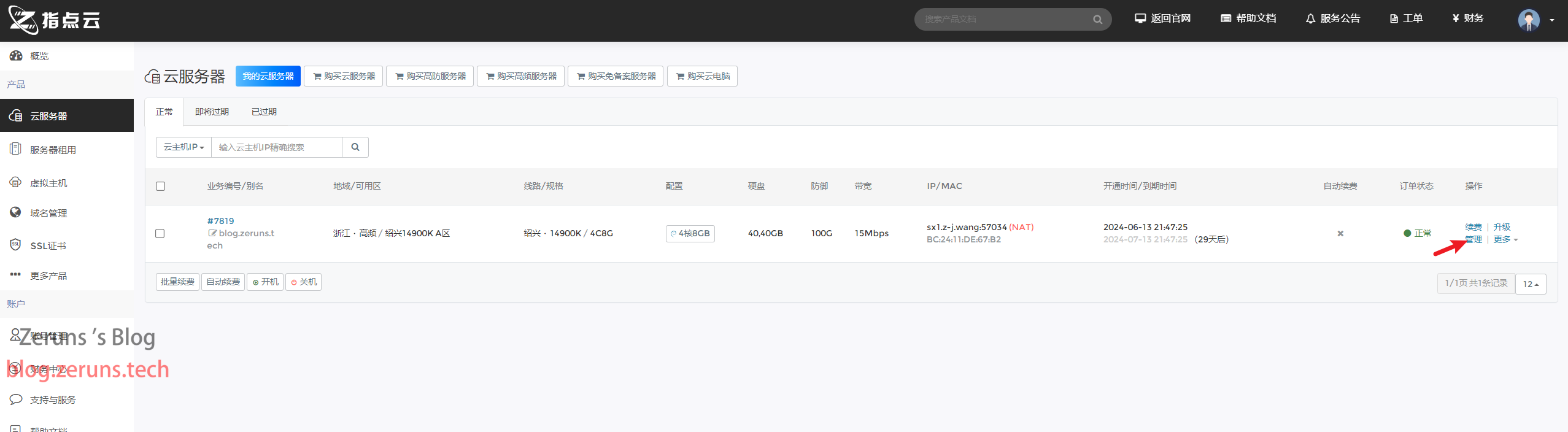The width and height of the screenshot is (1568, 432).
Task: Click the 4核8GB configuration badge
Action: pos(690,234)
